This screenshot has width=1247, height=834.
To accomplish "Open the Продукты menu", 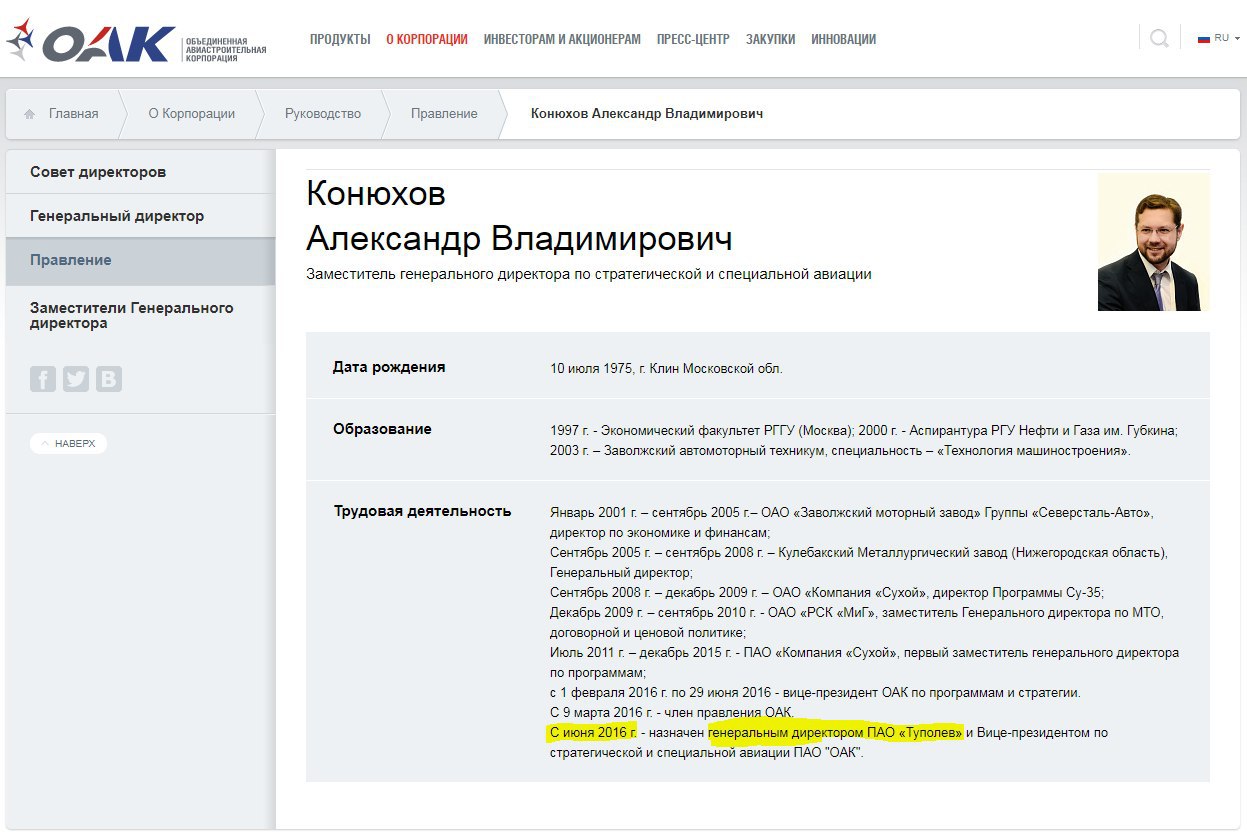I will (340, 40).
